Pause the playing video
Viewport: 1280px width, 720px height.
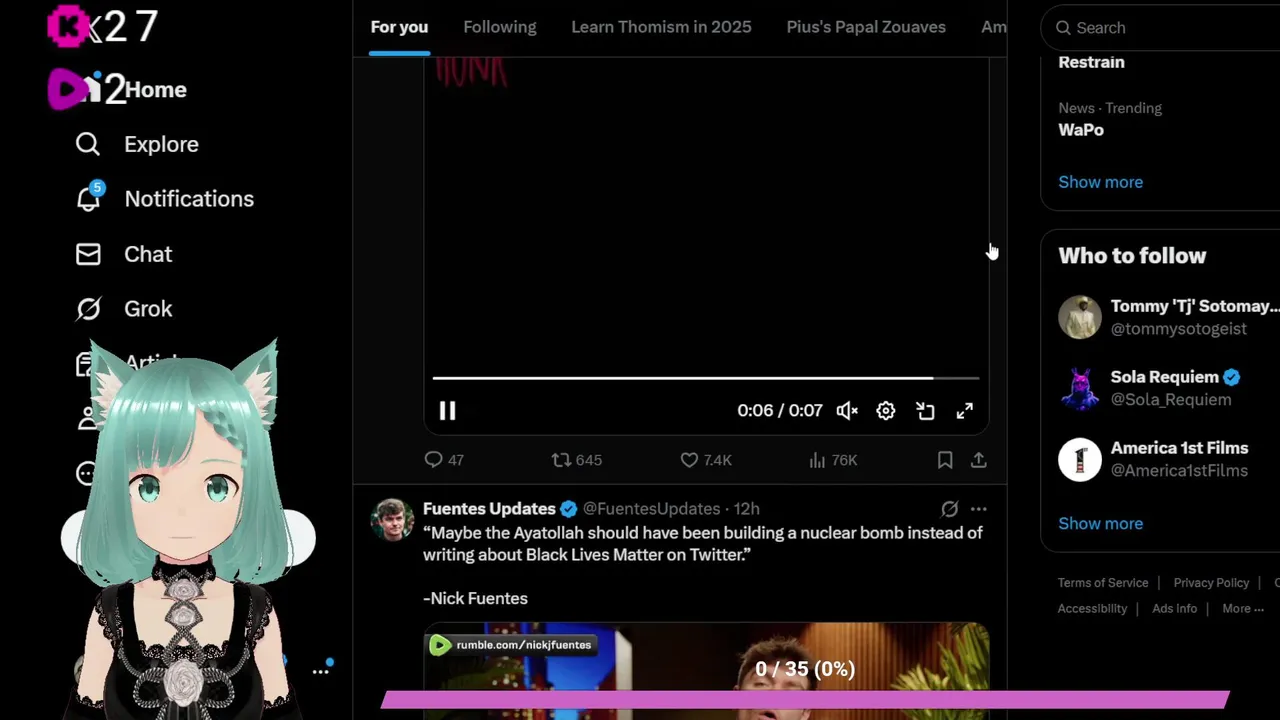pos(447,411)
